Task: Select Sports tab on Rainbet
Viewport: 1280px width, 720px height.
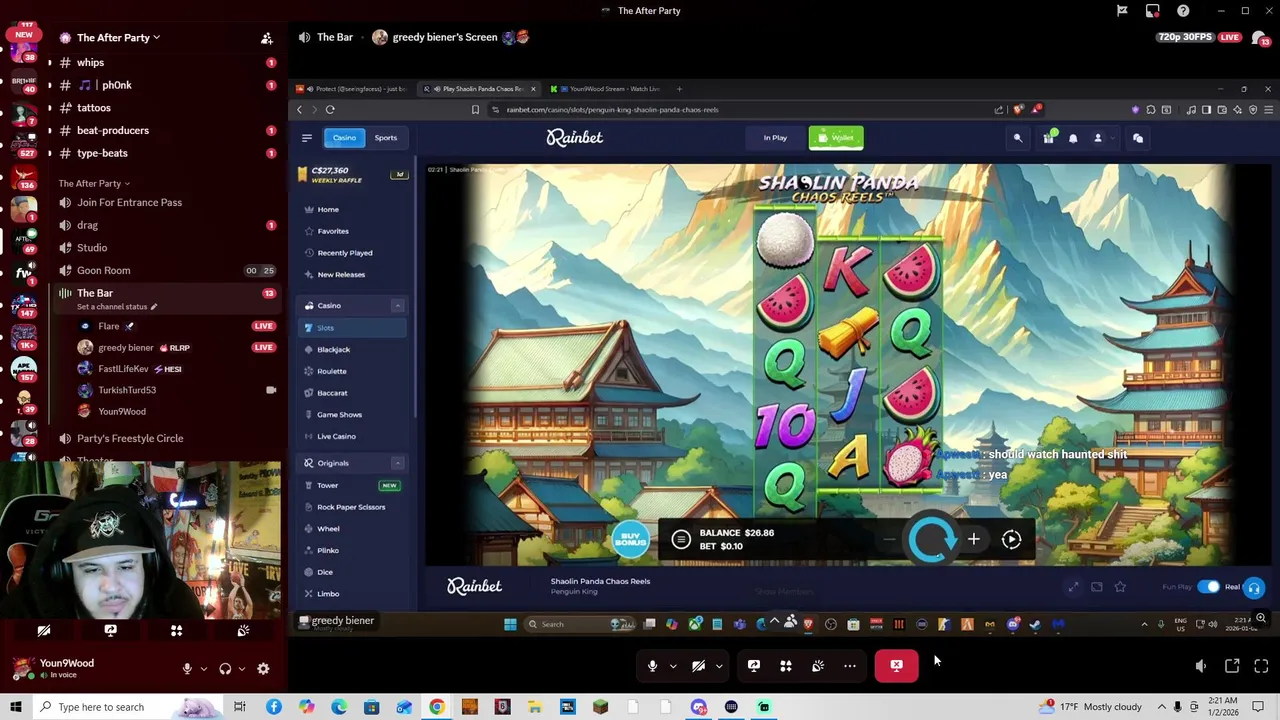Action: click(385, 138)
